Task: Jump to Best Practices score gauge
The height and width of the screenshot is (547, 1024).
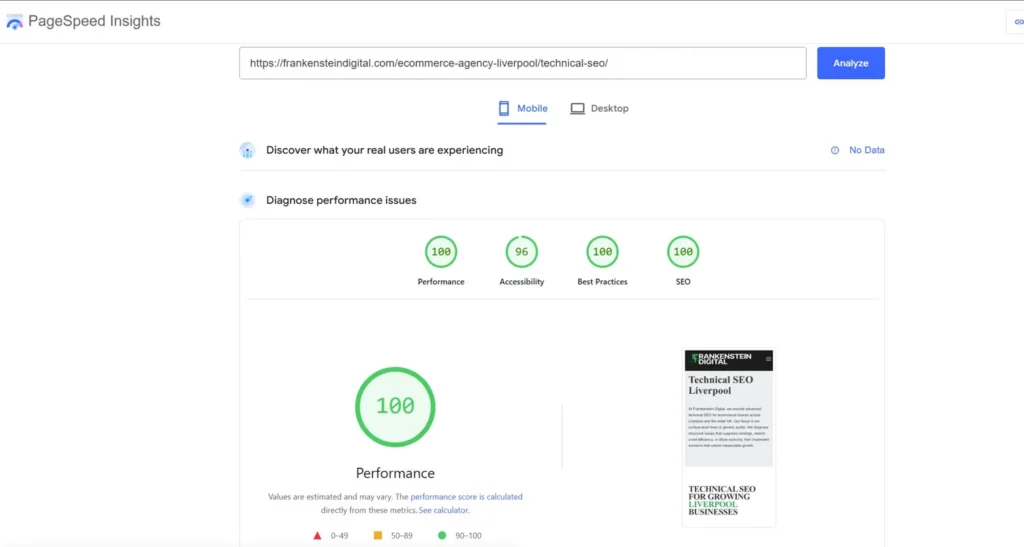Action: (x=602, y=252)
